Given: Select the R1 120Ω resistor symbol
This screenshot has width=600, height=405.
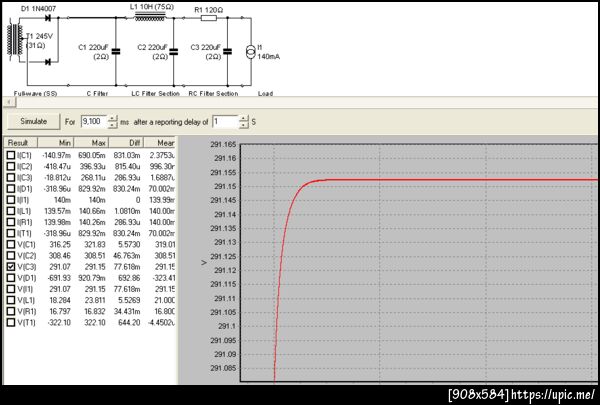Looking at the screenshot, I should 209,18.
